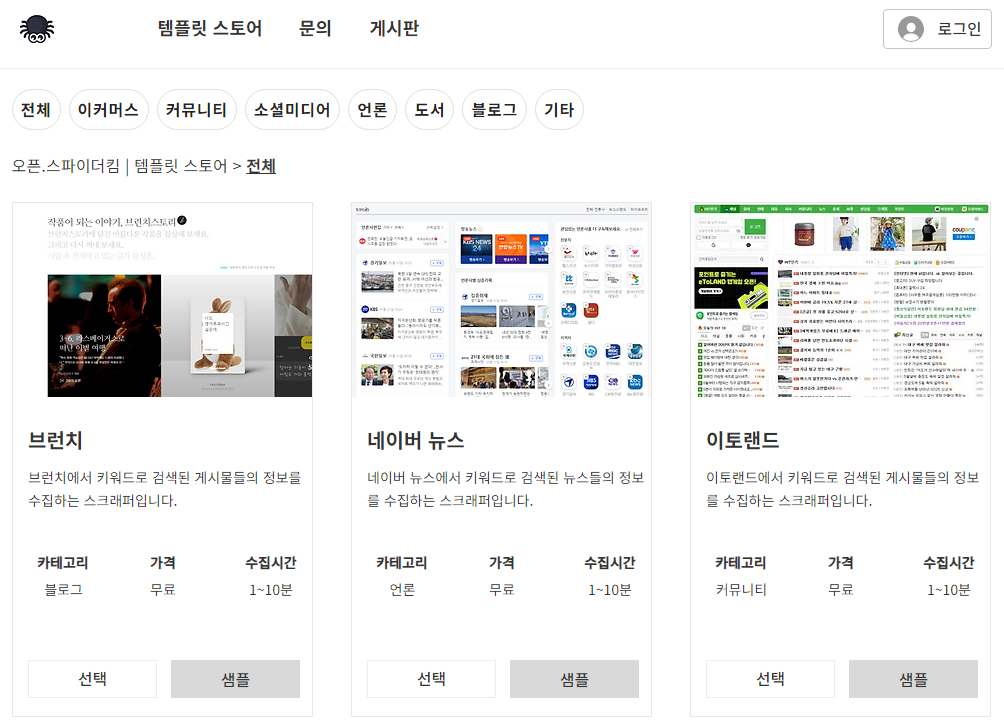Viewport: 1004px width, 728px height.
Task: Open the 문의 menu item
Action: 315,28
